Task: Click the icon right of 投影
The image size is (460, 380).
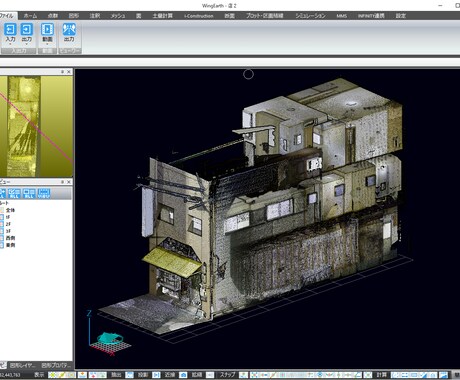Action: coord(156,375)
